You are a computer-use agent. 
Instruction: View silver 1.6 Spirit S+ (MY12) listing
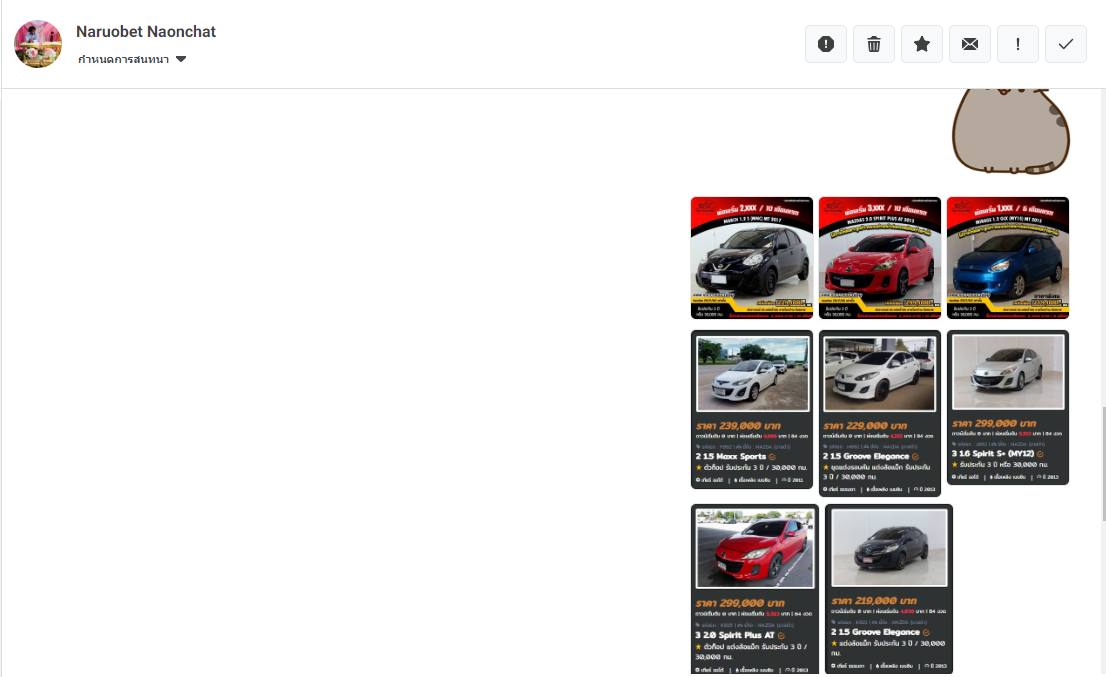[x=1008, y=407]
